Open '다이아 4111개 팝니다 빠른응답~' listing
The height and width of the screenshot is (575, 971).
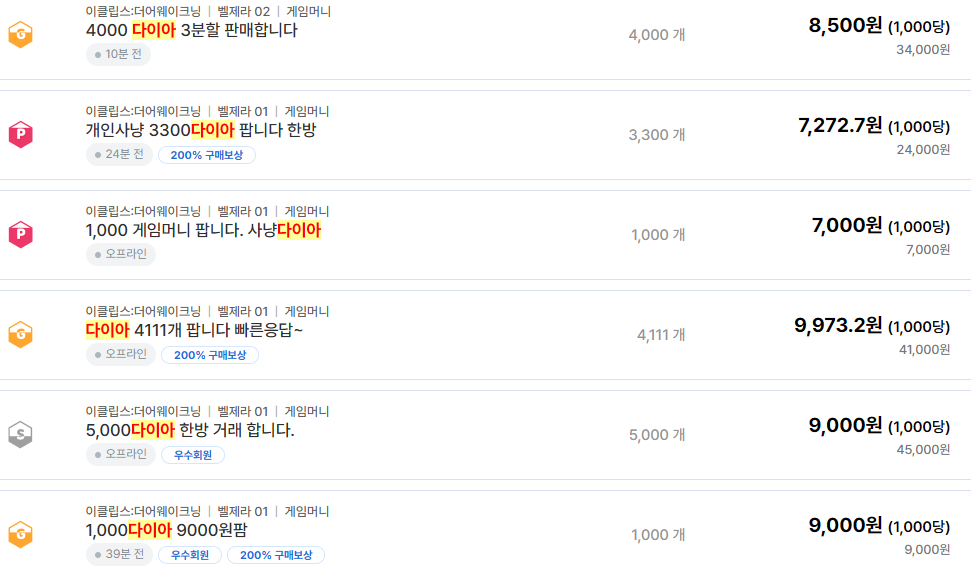[194, 330]
